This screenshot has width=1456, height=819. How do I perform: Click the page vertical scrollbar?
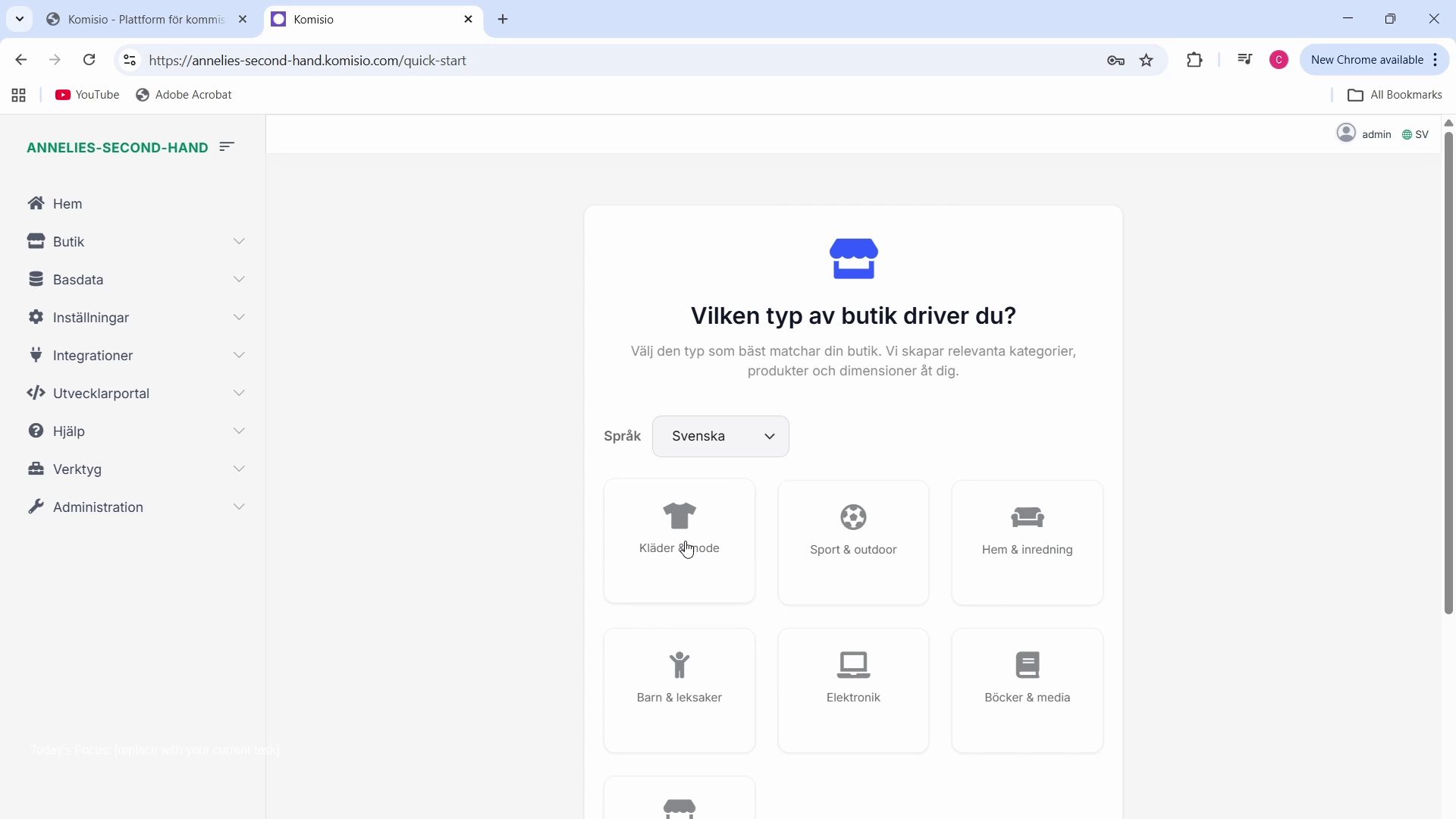click(x=1448, y=372)
